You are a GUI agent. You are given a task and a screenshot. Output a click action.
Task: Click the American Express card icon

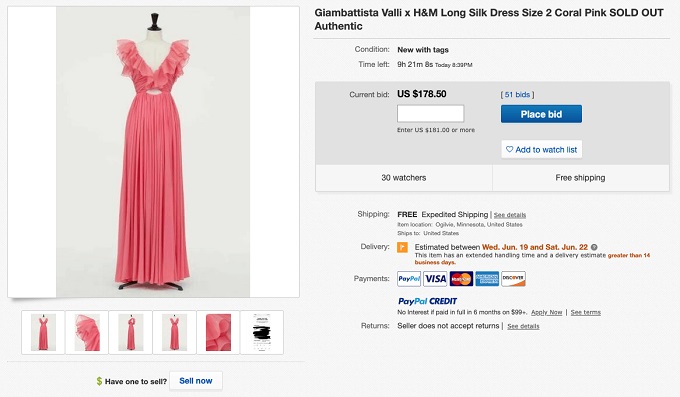point(487,279)
